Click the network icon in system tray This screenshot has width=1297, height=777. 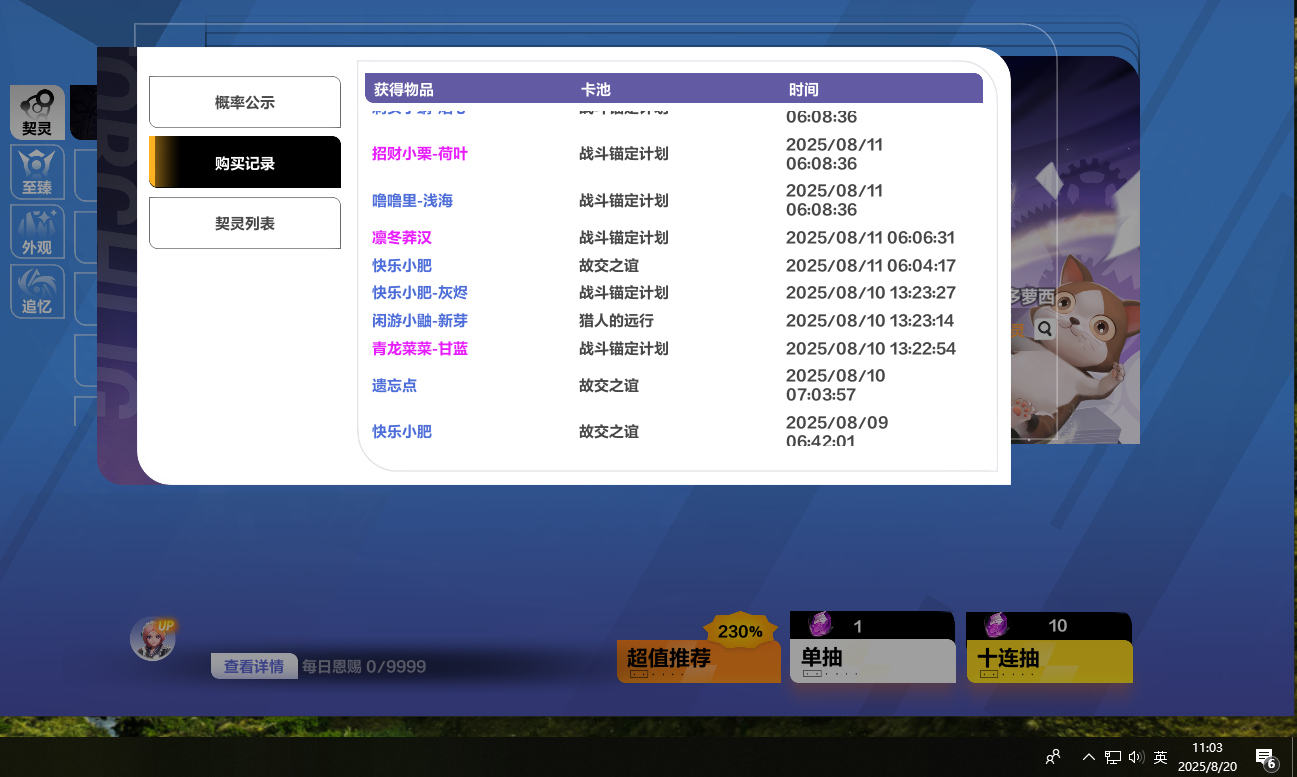1112,757
